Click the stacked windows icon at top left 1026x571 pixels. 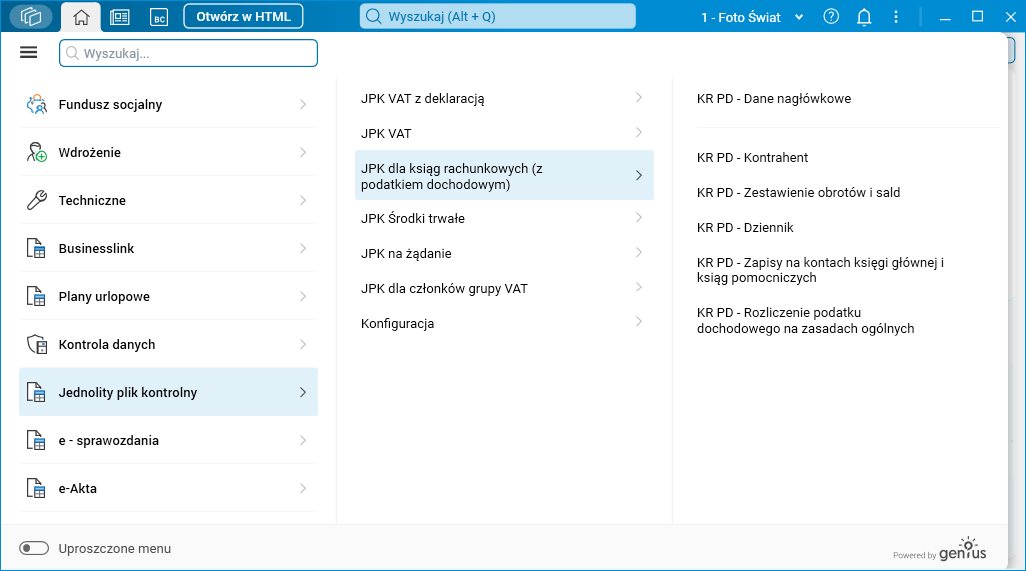pos(31,17)
